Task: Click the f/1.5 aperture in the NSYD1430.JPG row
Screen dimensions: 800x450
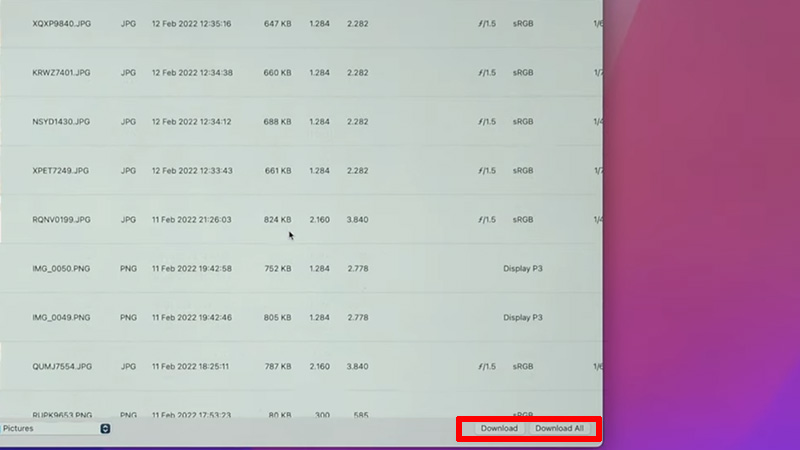Action: (x=487, y=122)
